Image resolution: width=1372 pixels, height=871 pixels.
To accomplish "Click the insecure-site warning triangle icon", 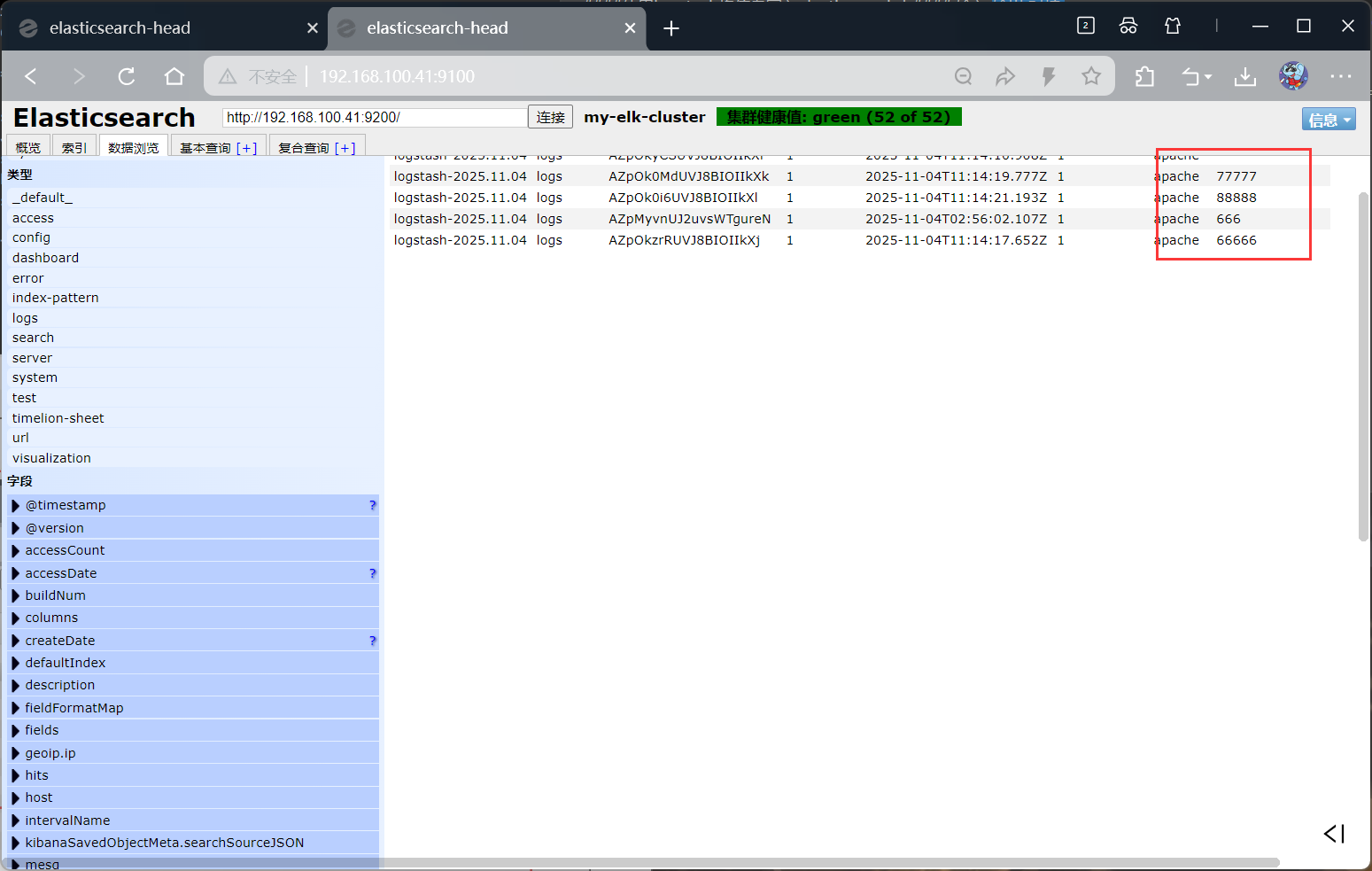I will pyautogui.click(x=228, y=77).
